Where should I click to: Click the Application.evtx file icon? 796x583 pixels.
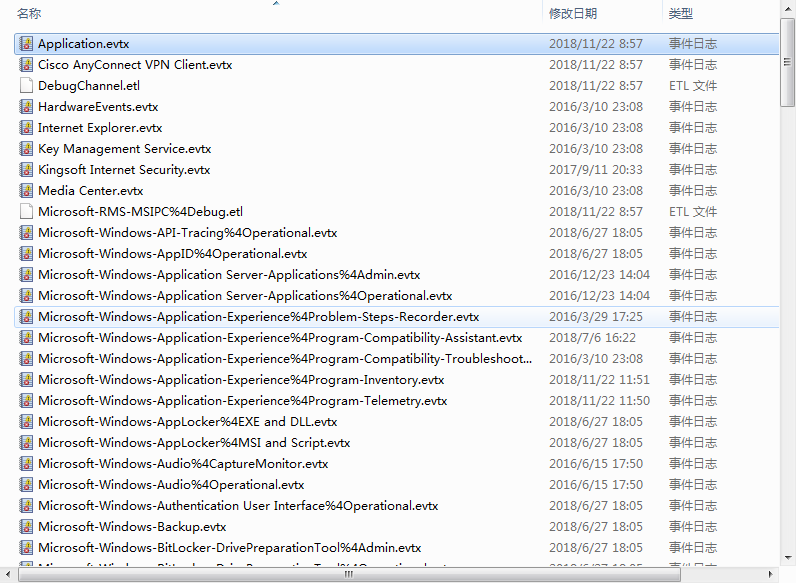(27, 44)
